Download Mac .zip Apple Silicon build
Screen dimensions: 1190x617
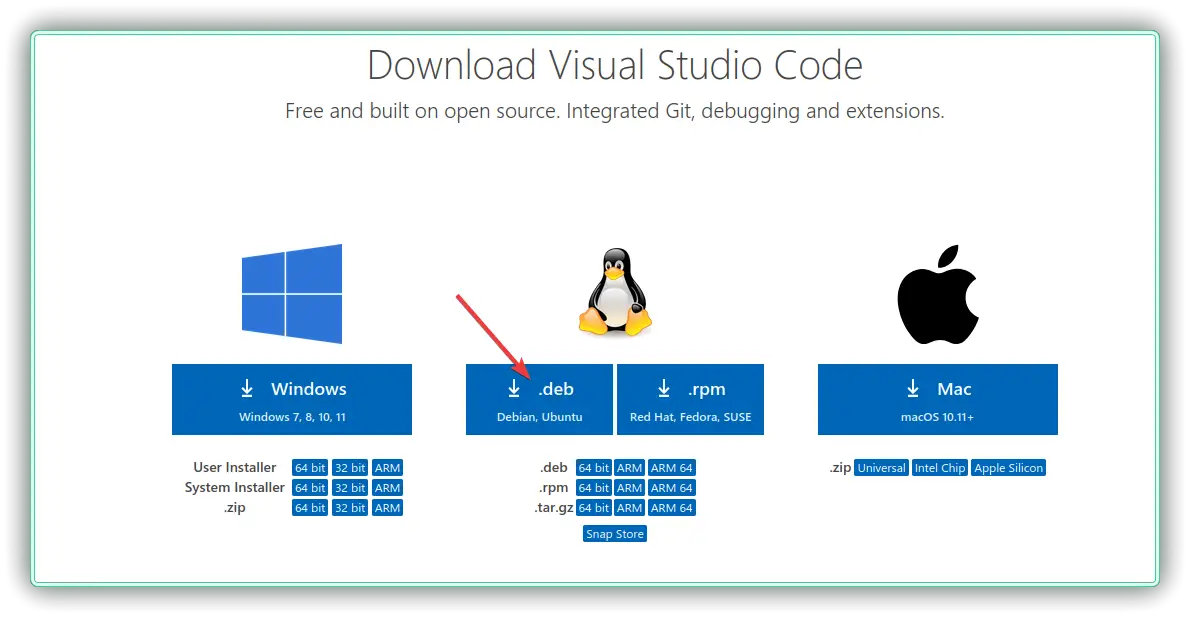[x=1009, y=467]
